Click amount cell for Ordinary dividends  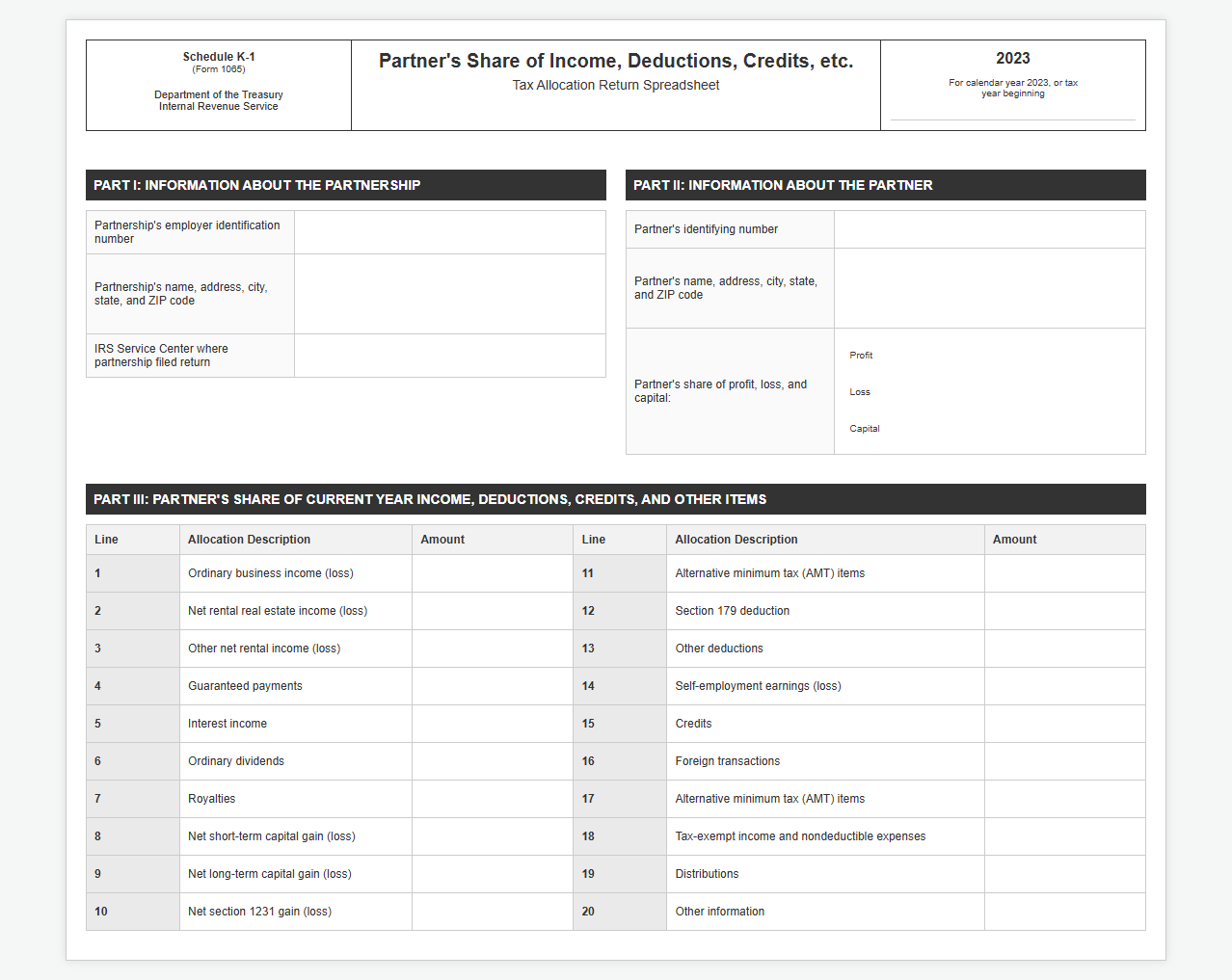coord(493,761)
